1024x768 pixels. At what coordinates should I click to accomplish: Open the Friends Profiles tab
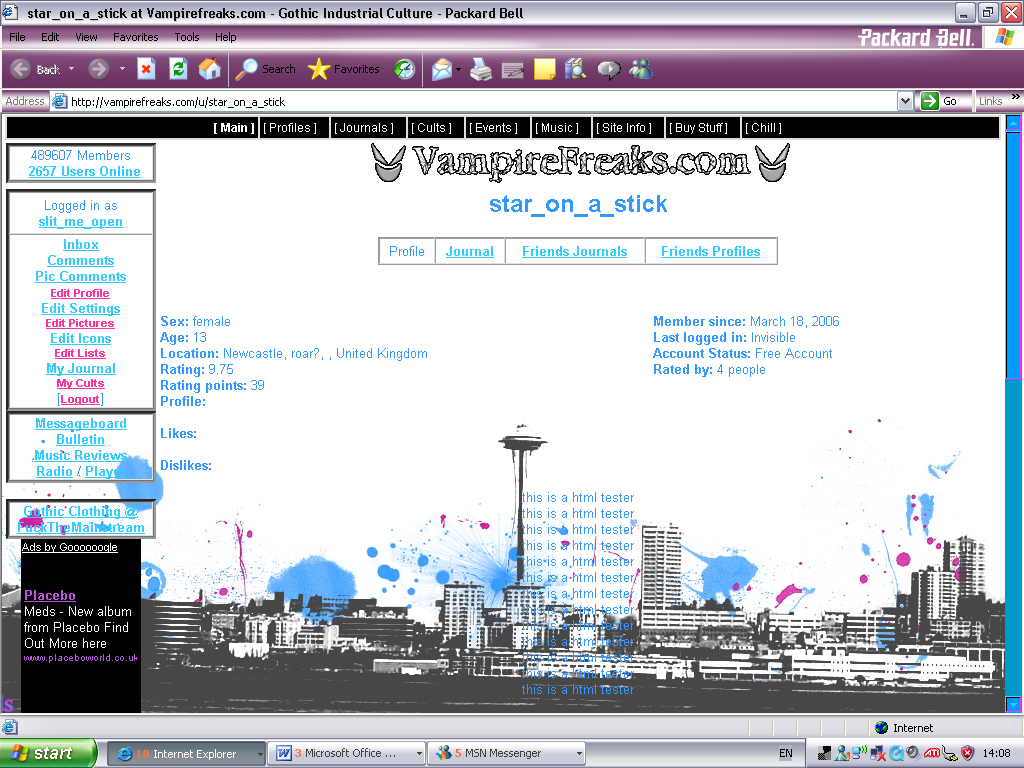point(711,251)
